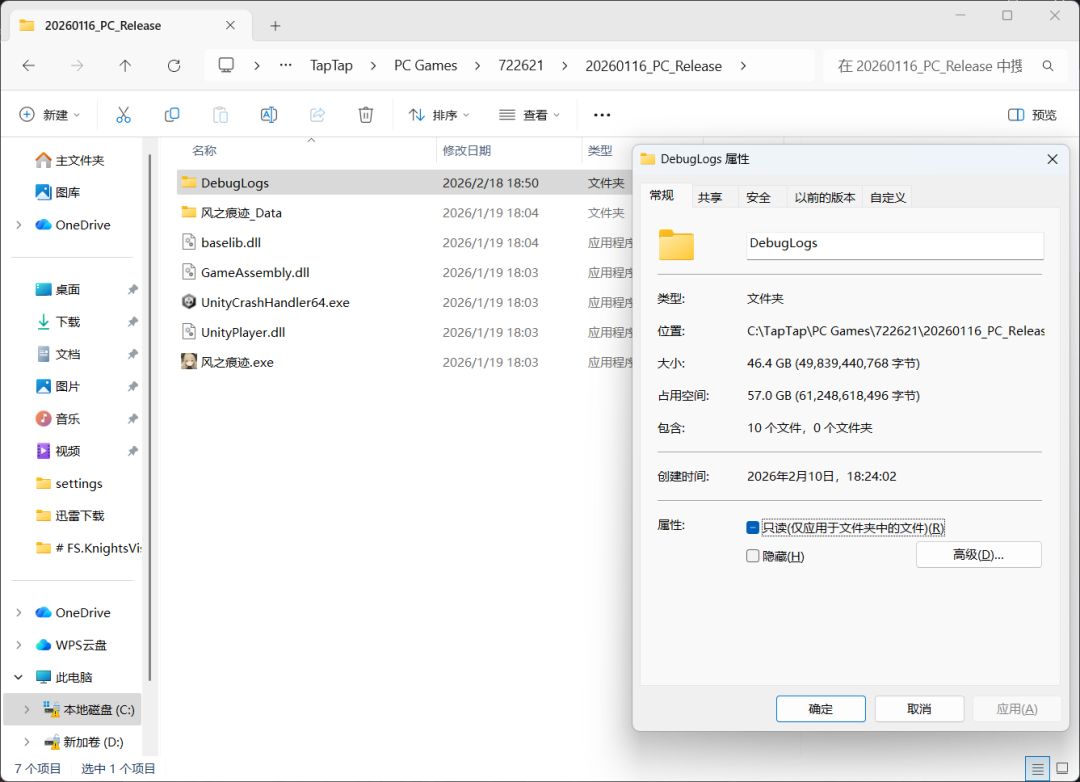Select the 常规 tab
Image resolution: width=1080 pixels, height=782 pixels.
(x=661, y=196)
